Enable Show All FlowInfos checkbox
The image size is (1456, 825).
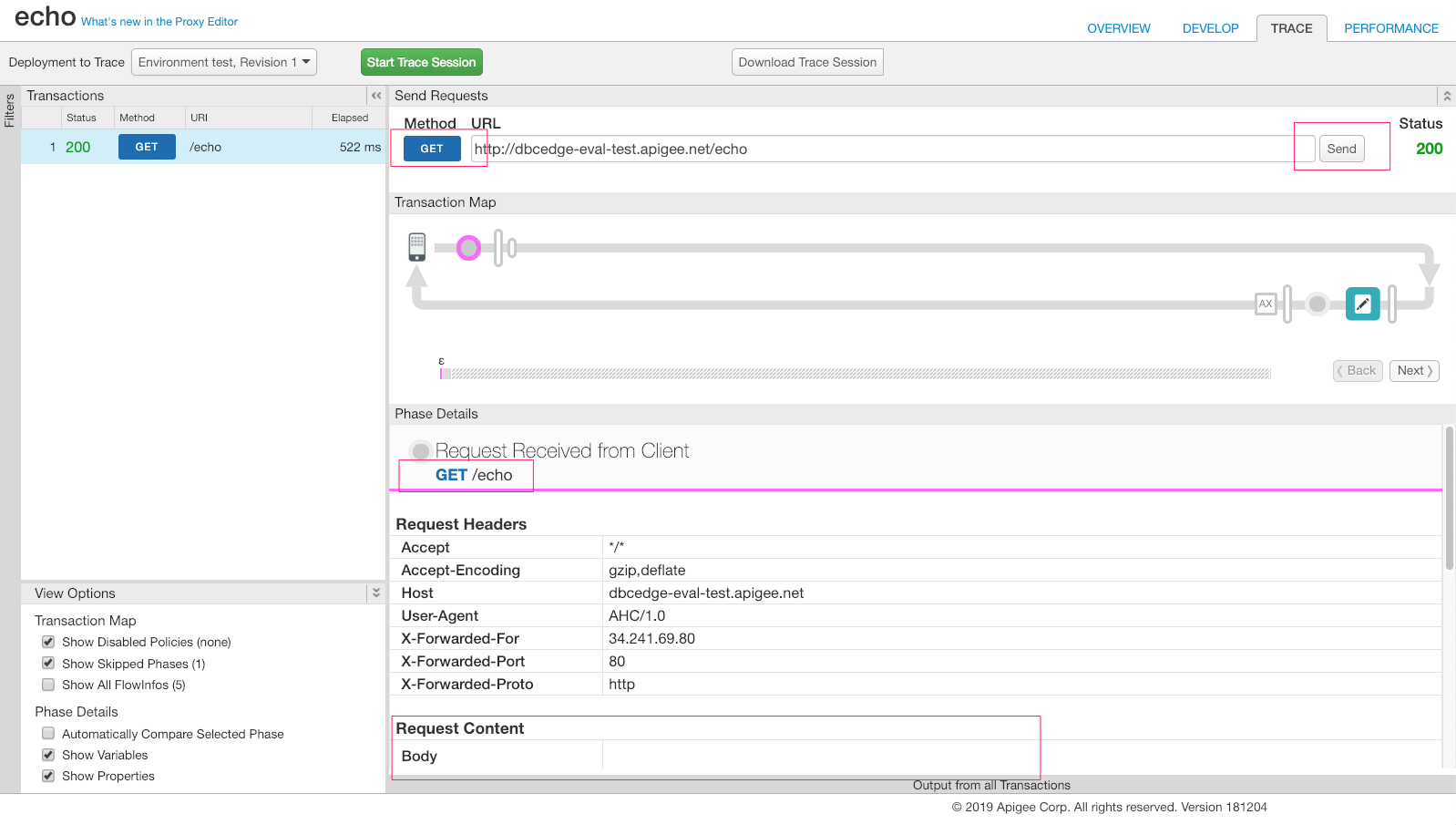pos(48,685)
